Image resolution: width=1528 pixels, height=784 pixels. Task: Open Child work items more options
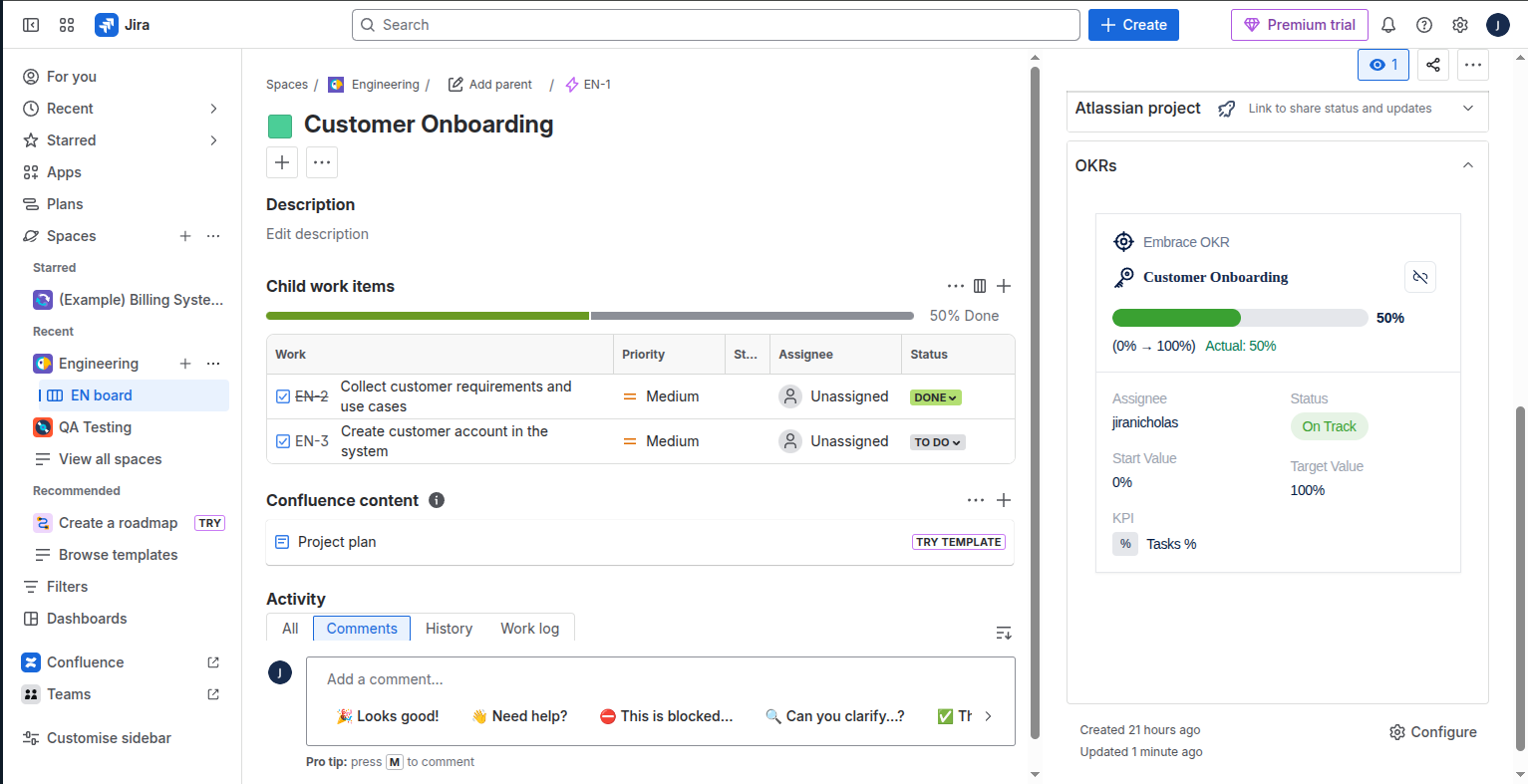pos(956,286)
